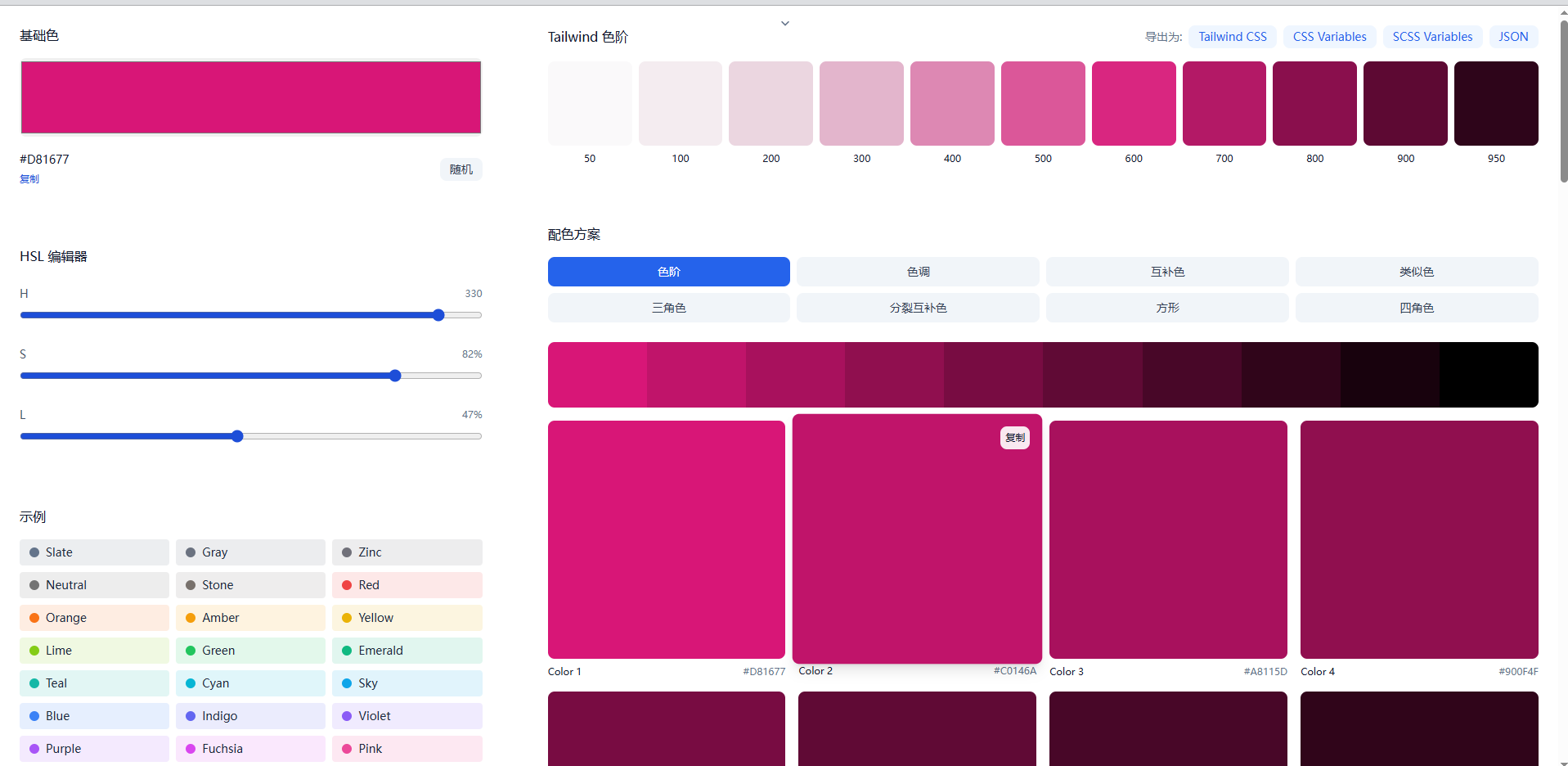
Task: Export palette as Tailwind CSS
Action: 1232,37
